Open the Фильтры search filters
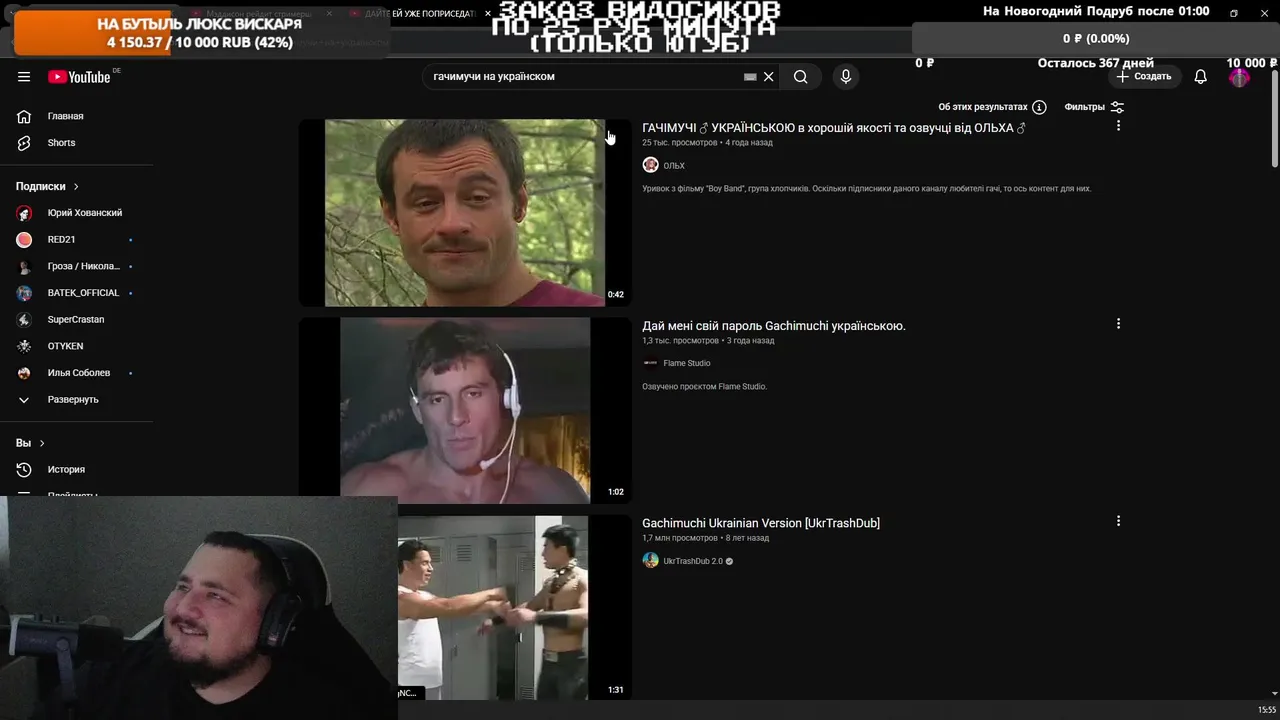Image resolution: width=1280 pixels, height=720 pixels. (x=1095, y=107)
